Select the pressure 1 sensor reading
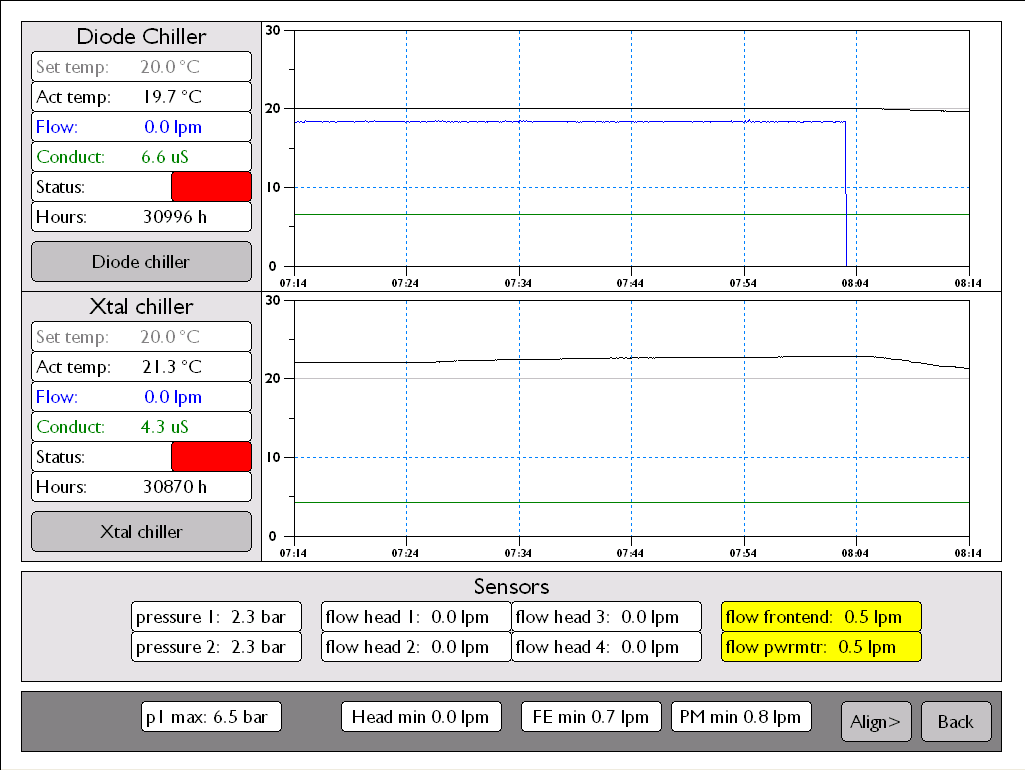Viewport: 1025px width, 770px height. click(x=216, y=617)
